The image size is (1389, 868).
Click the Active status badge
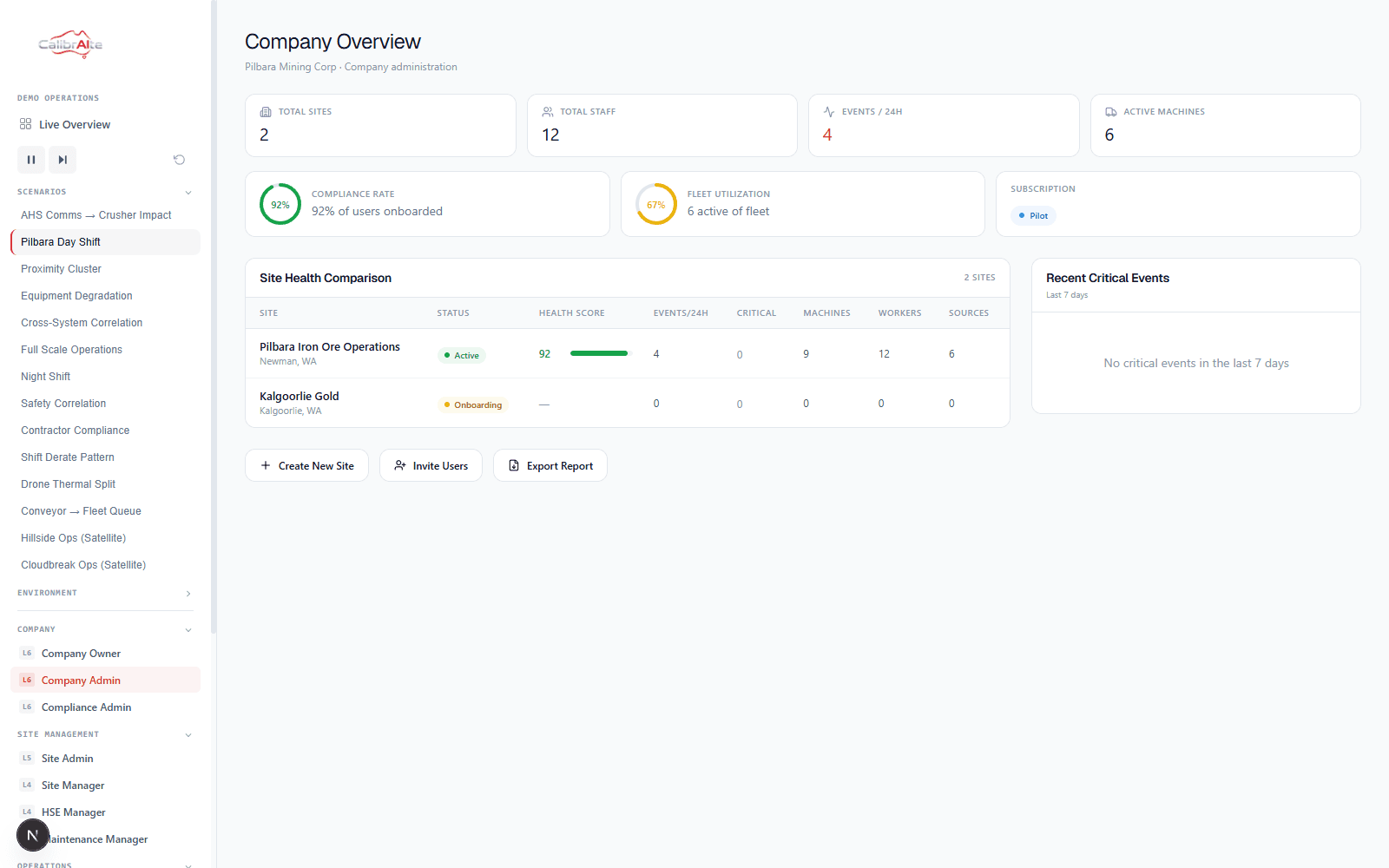click(x=461, y=355)
